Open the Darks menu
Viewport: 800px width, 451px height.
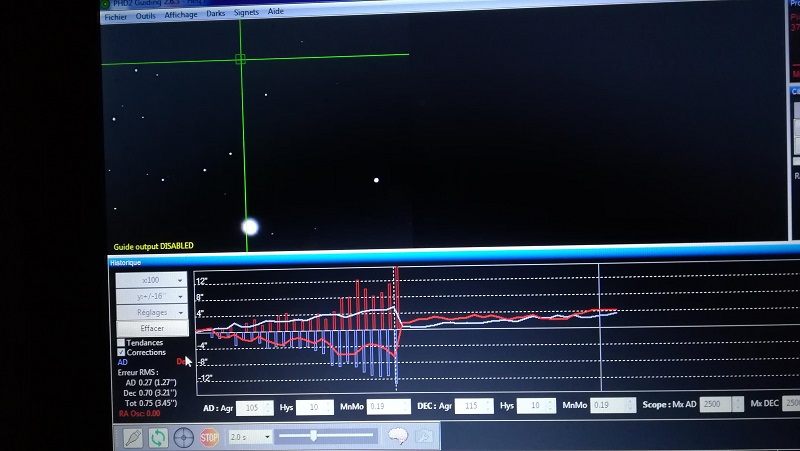coord(215,13)
